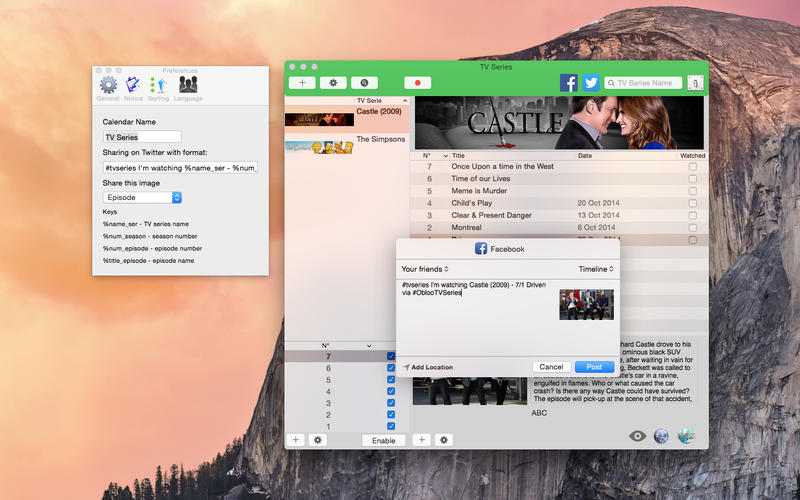This screenshot has width=800, height=500.
Task: Expand the Timeline destination dropdown
Action: [596, 269]
